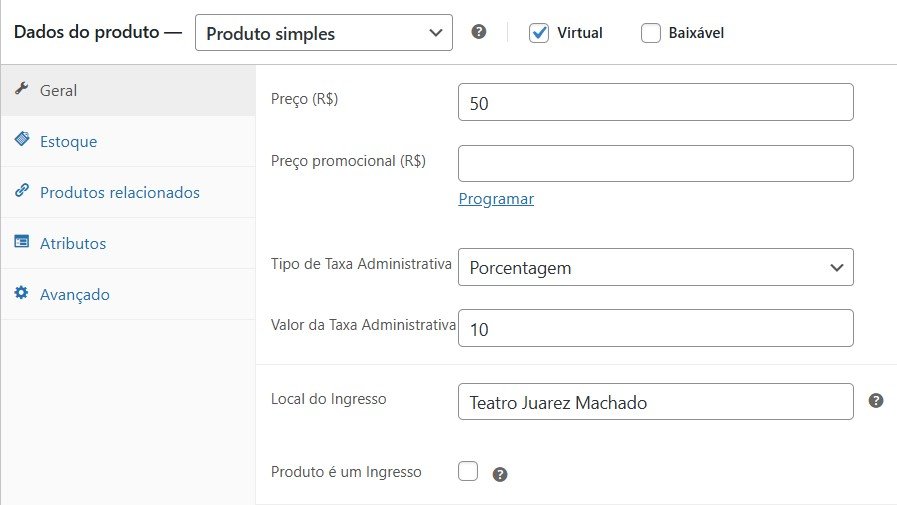The width and height of the screenshot is (897, 505).
Task: Click the Estoque tag icon
Action: 21,141
